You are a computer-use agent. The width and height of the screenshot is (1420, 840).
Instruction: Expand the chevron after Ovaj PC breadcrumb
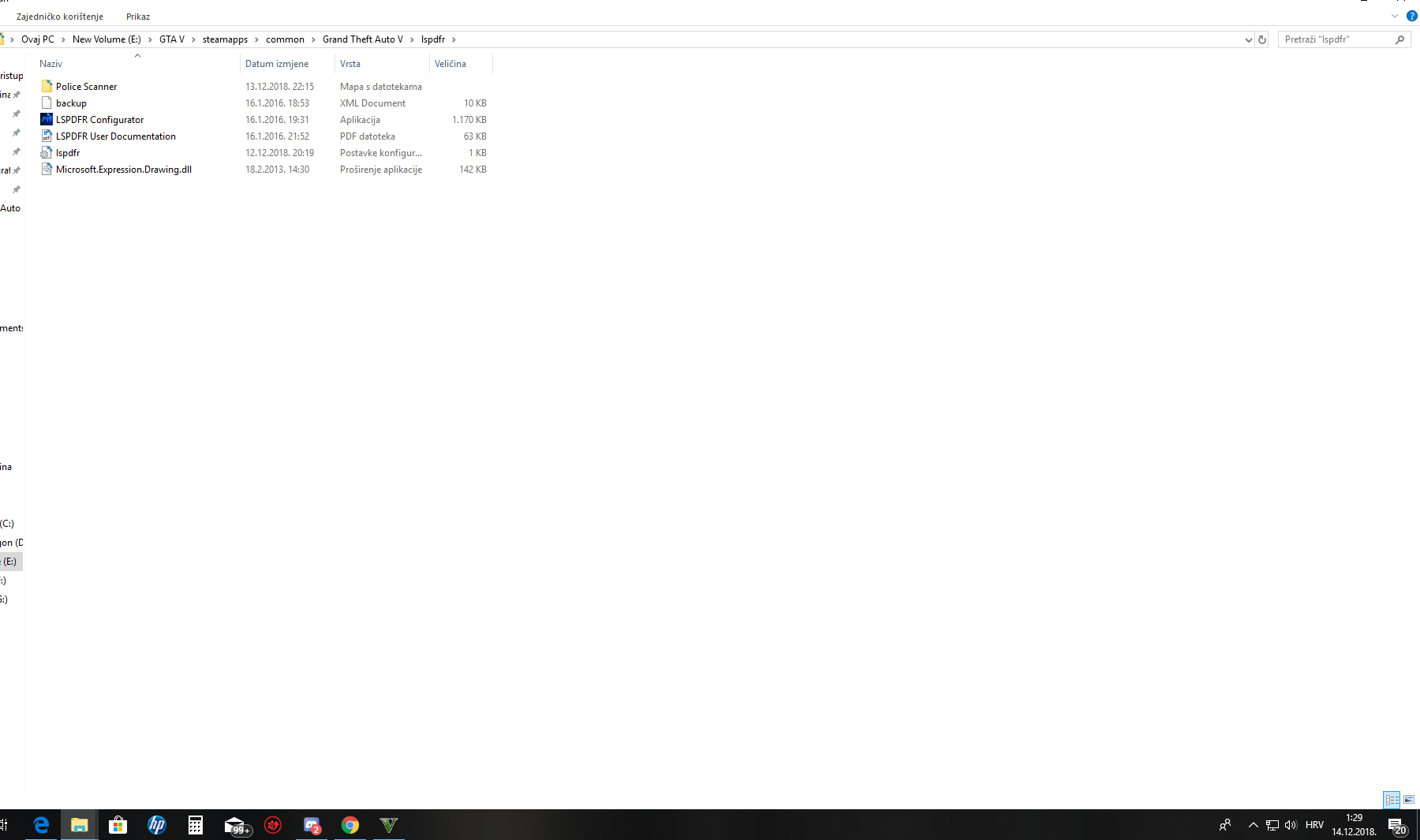point(63,39)
